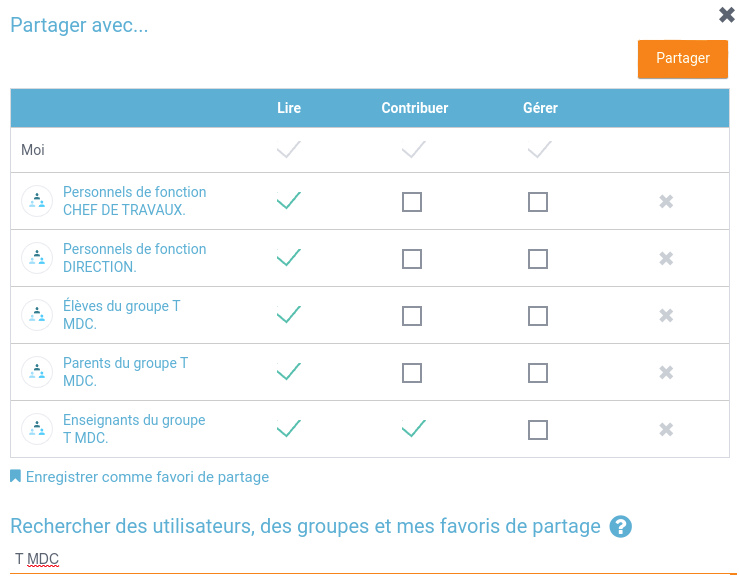Remove DIRECTION group from sharing
The height and width of the screenshot is (585, 739).
tap(666, 259)
